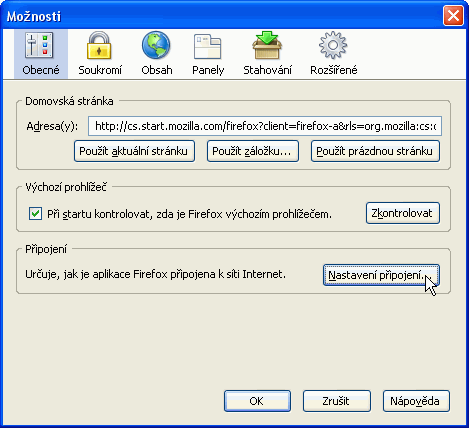Toggle default browser check at startup
The width and height of the screenshot is (469, 428).
point(35,214)
